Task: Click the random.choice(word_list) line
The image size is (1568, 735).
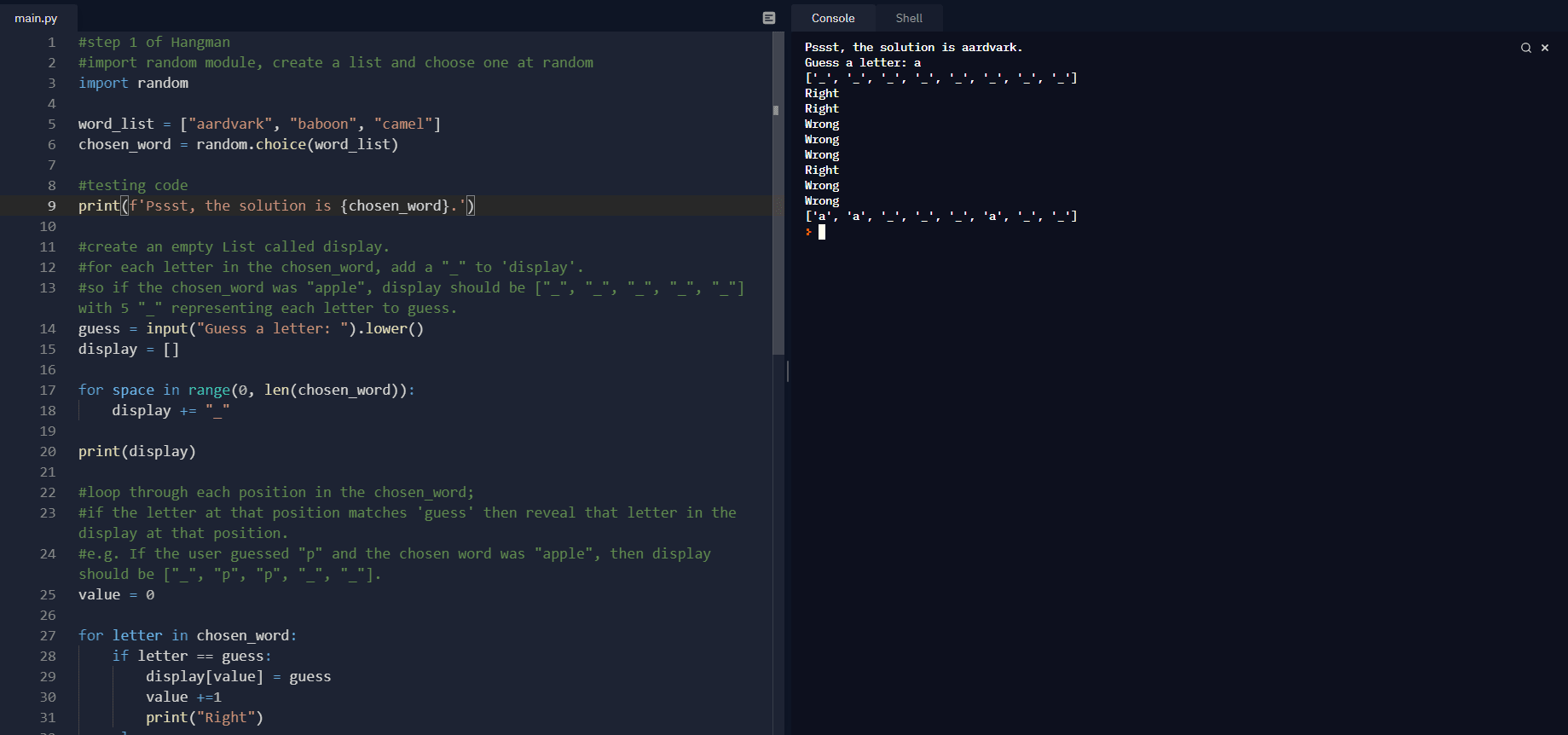Action: coord(238,144)
